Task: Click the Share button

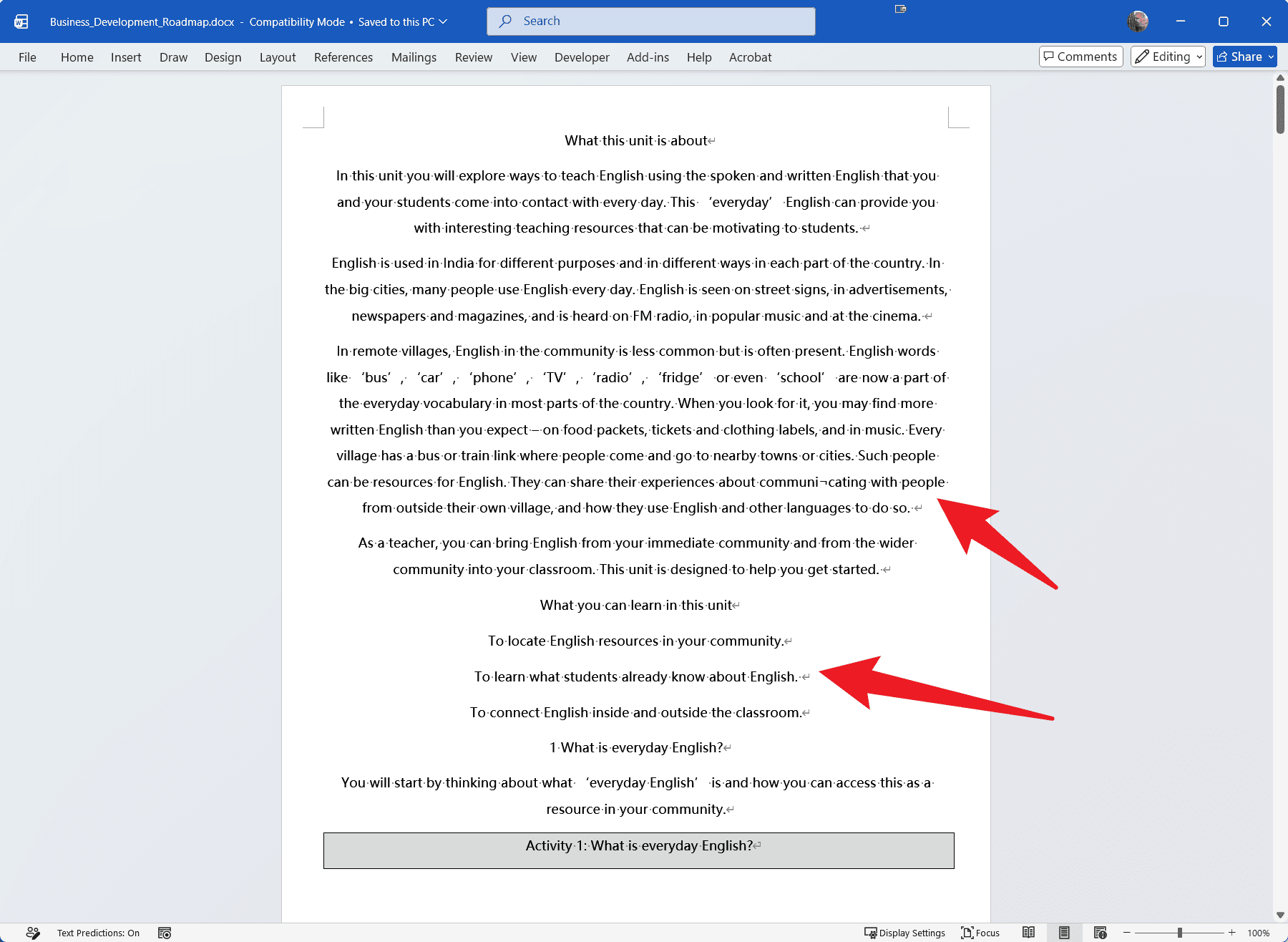Action: (1239, 57)
